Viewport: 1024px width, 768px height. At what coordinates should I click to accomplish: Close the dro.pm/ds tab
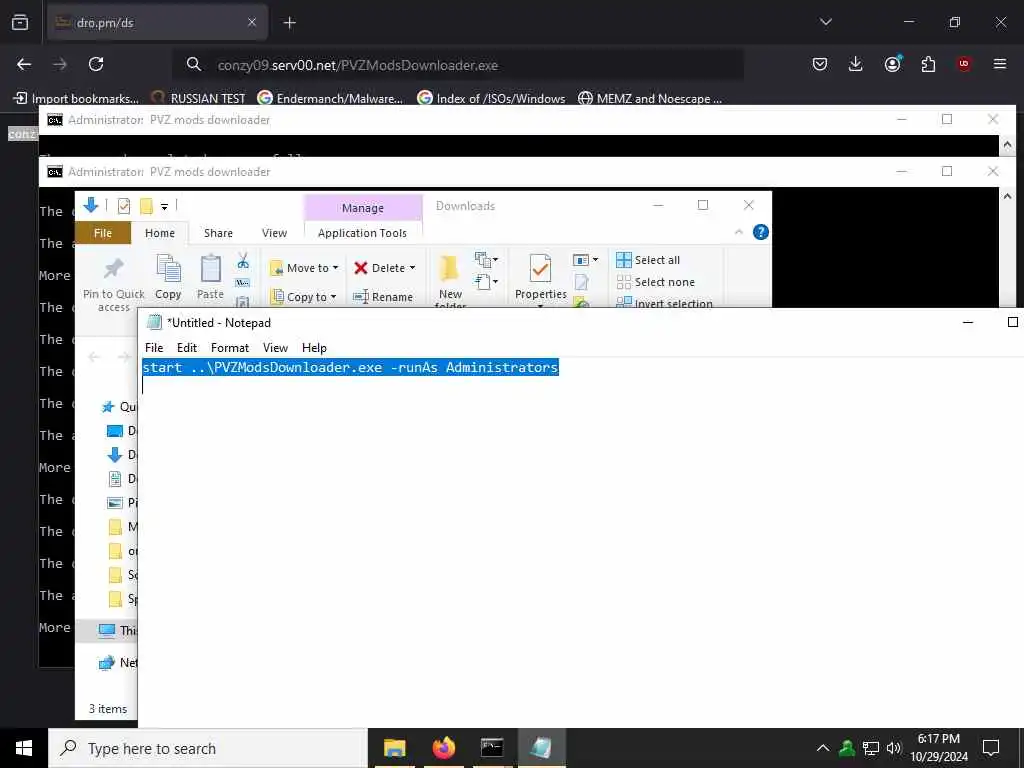[252, 23]
